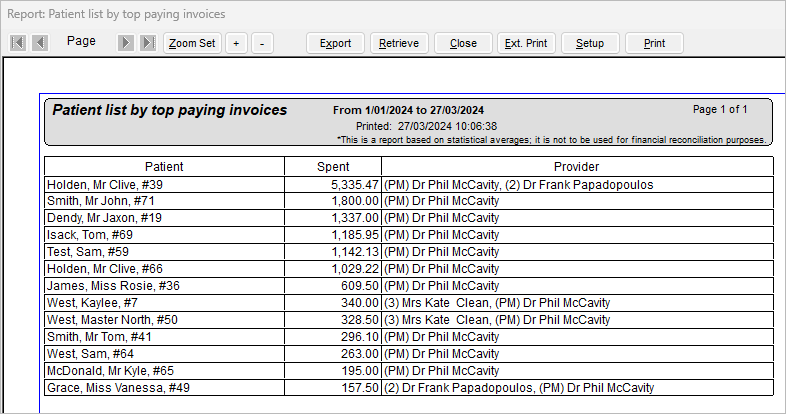Screen dimensions: 786x414
Task: Click the 263.00 spent amount
Action: pyautogui.click(x=359, y=354)
